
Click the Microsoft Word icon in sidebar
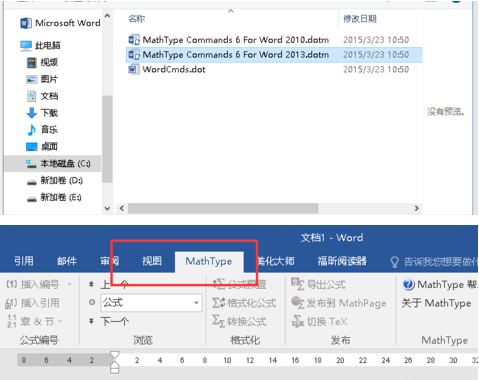(x=26, y=23)
